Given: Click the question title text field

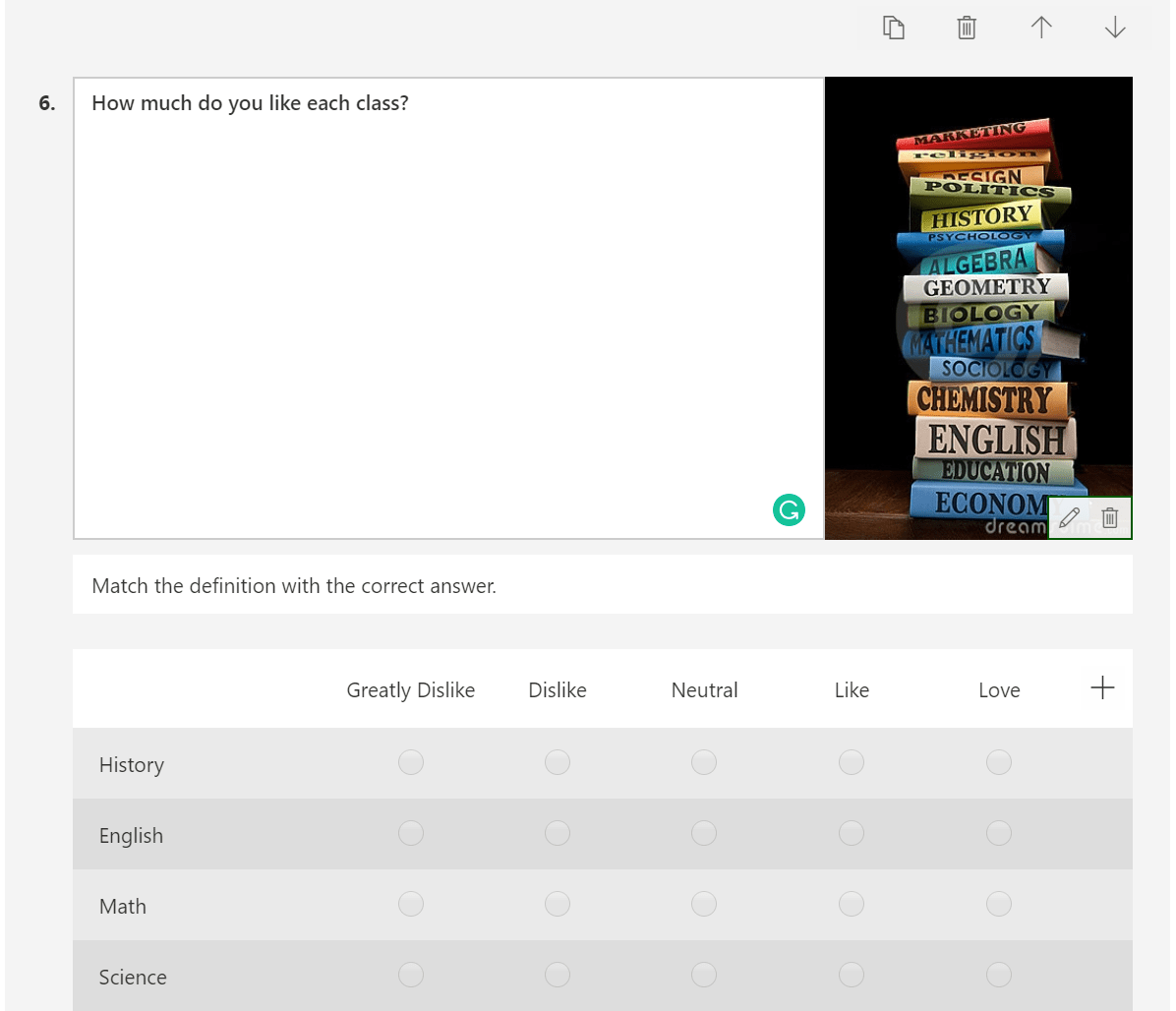Looking at the screenshot, I should 448,308.
